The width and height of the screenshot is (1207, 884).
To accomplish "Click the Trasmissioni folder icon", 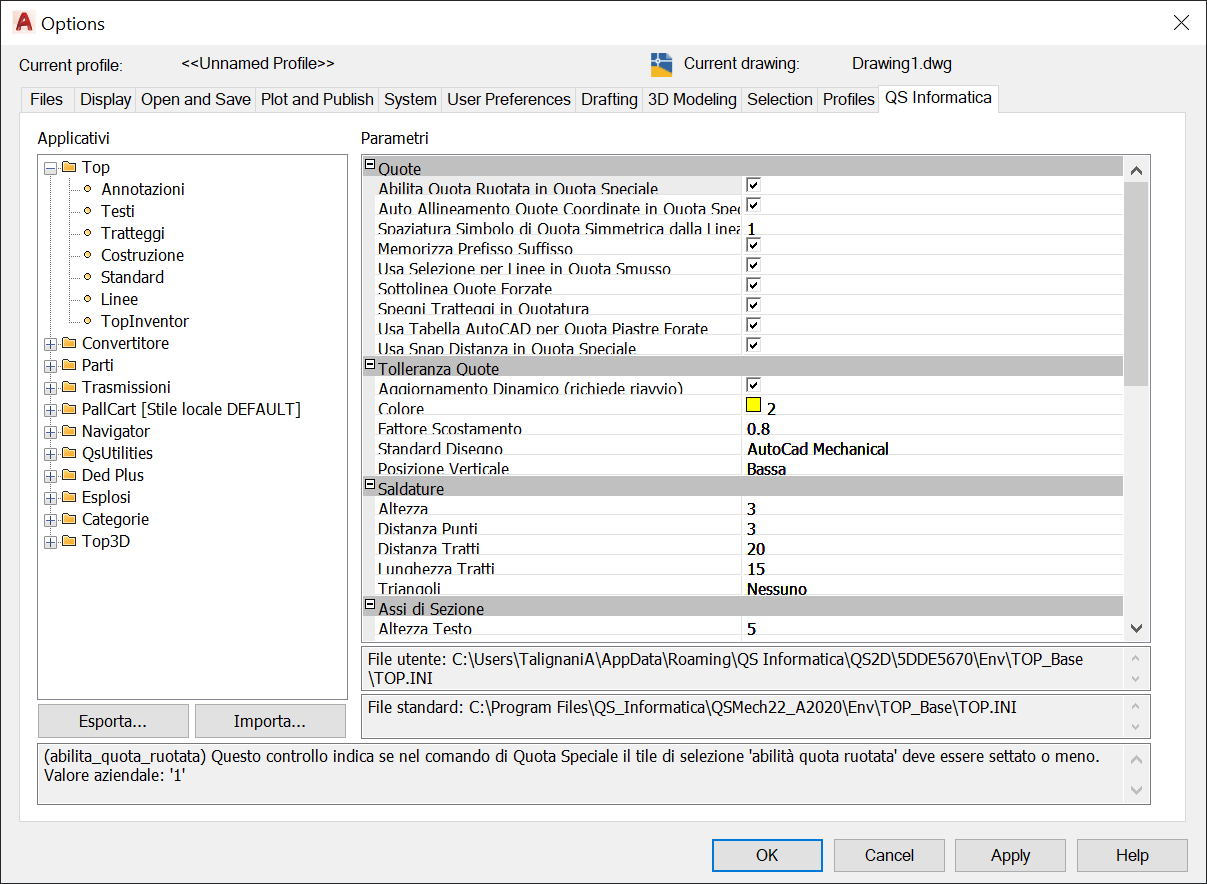I will click(69, 387).
